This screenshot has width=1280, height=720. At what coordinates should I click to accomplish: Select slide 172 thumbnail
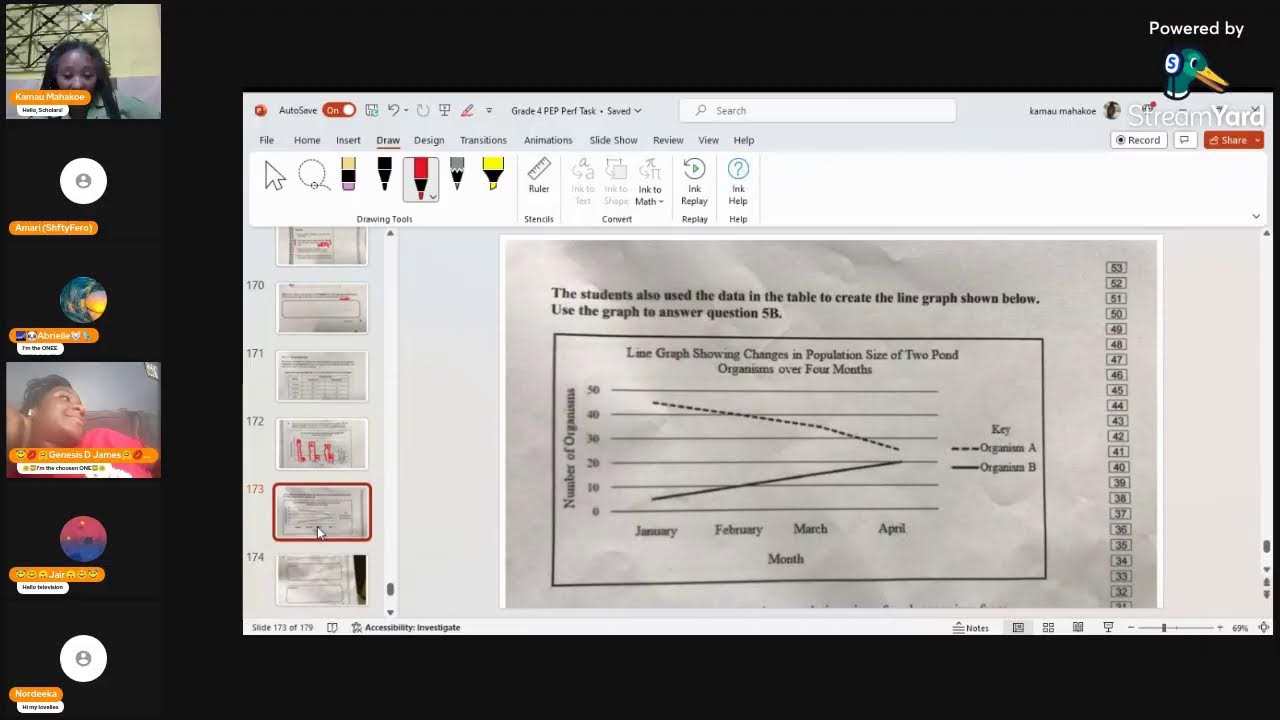click(x=322, y=444)
